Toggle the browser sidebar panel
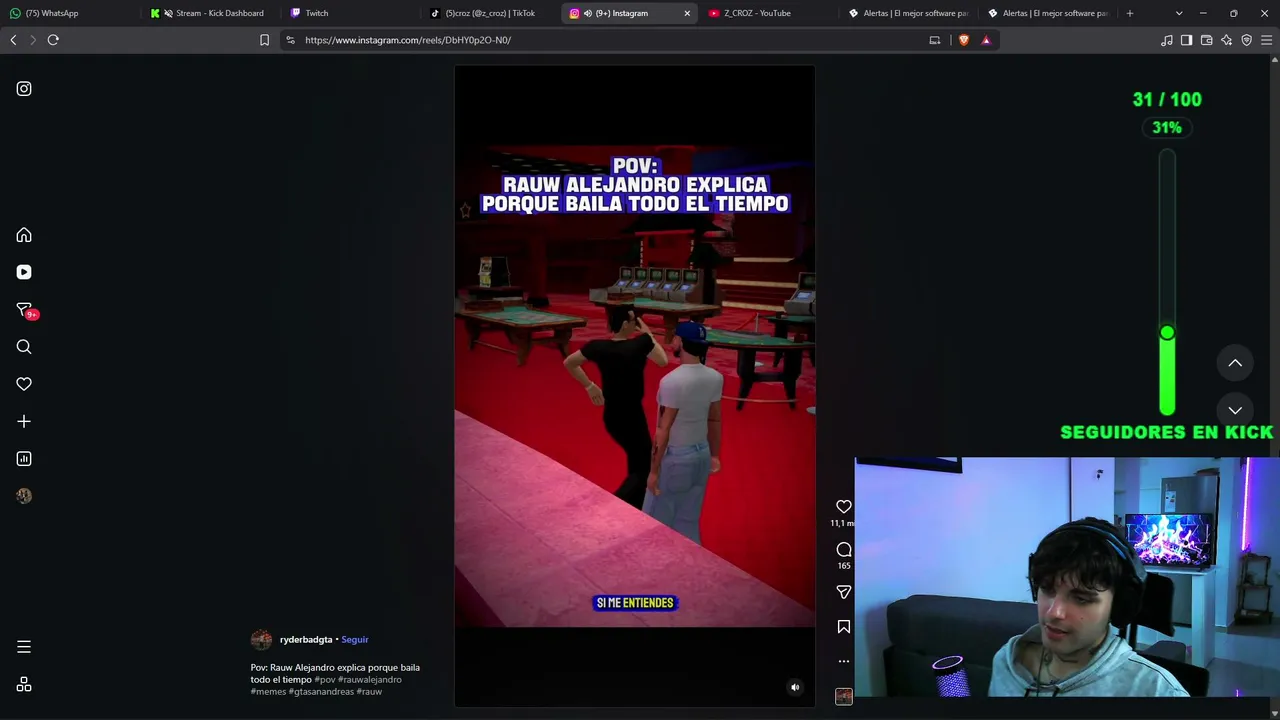This screenshot has width=1280, height=720. click(1187, 40)
